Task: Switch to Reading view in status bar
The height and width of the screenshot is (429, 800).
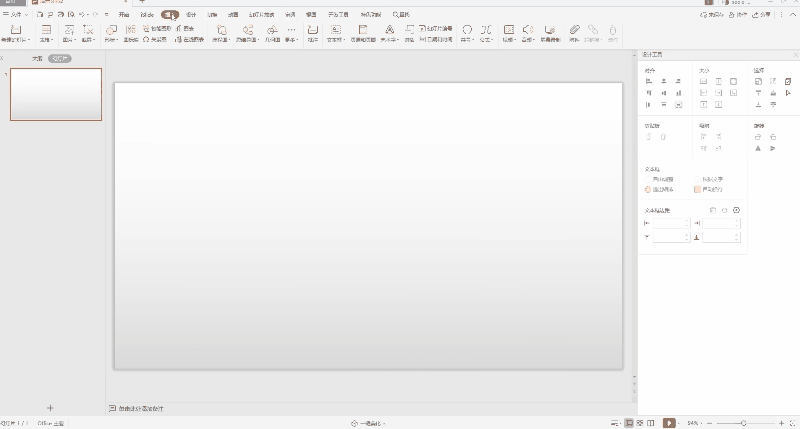Action: (651, 423)
